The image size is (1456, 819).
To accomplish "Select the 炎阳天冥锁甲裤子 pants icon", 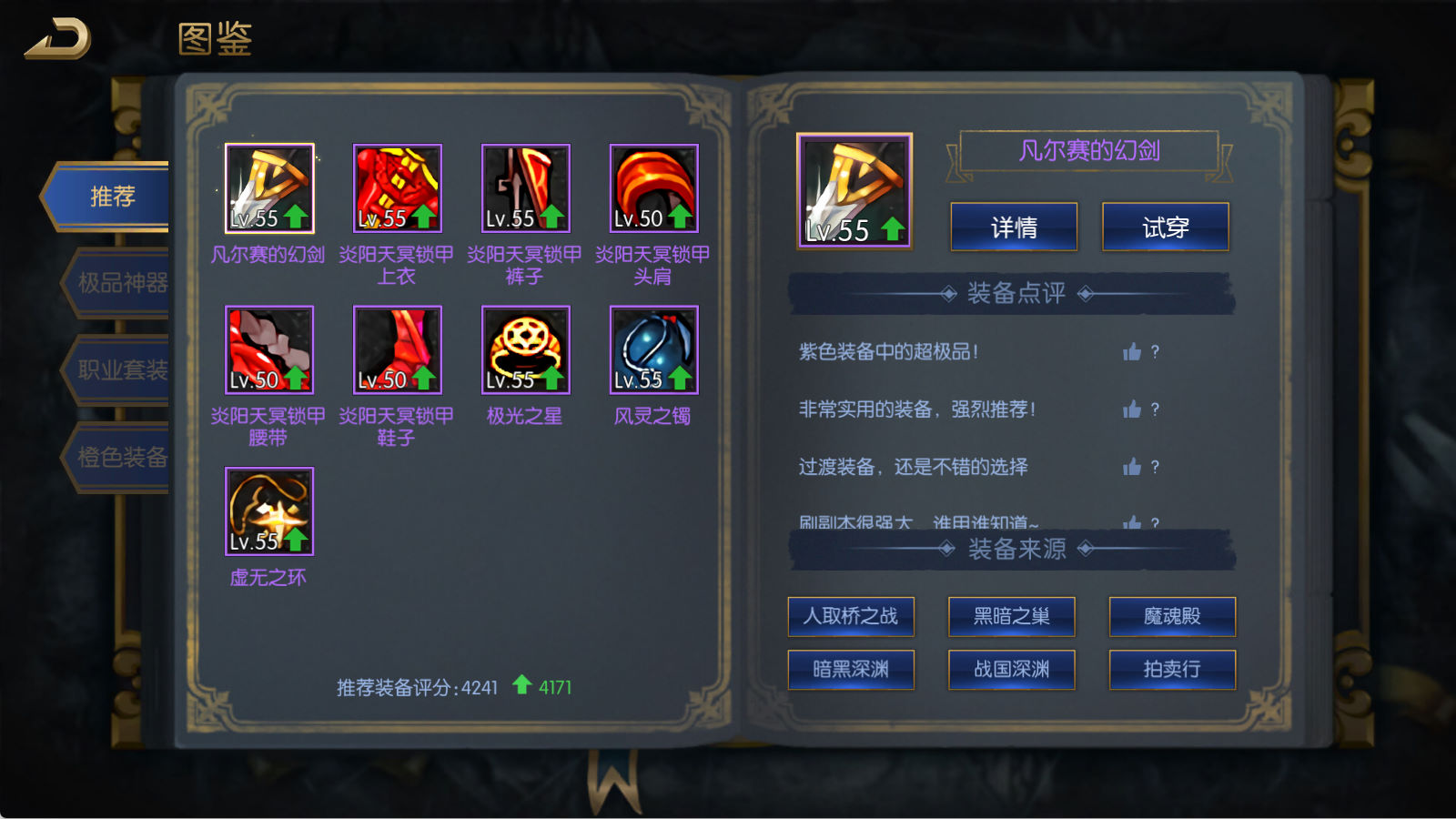I will click(526, 188).
